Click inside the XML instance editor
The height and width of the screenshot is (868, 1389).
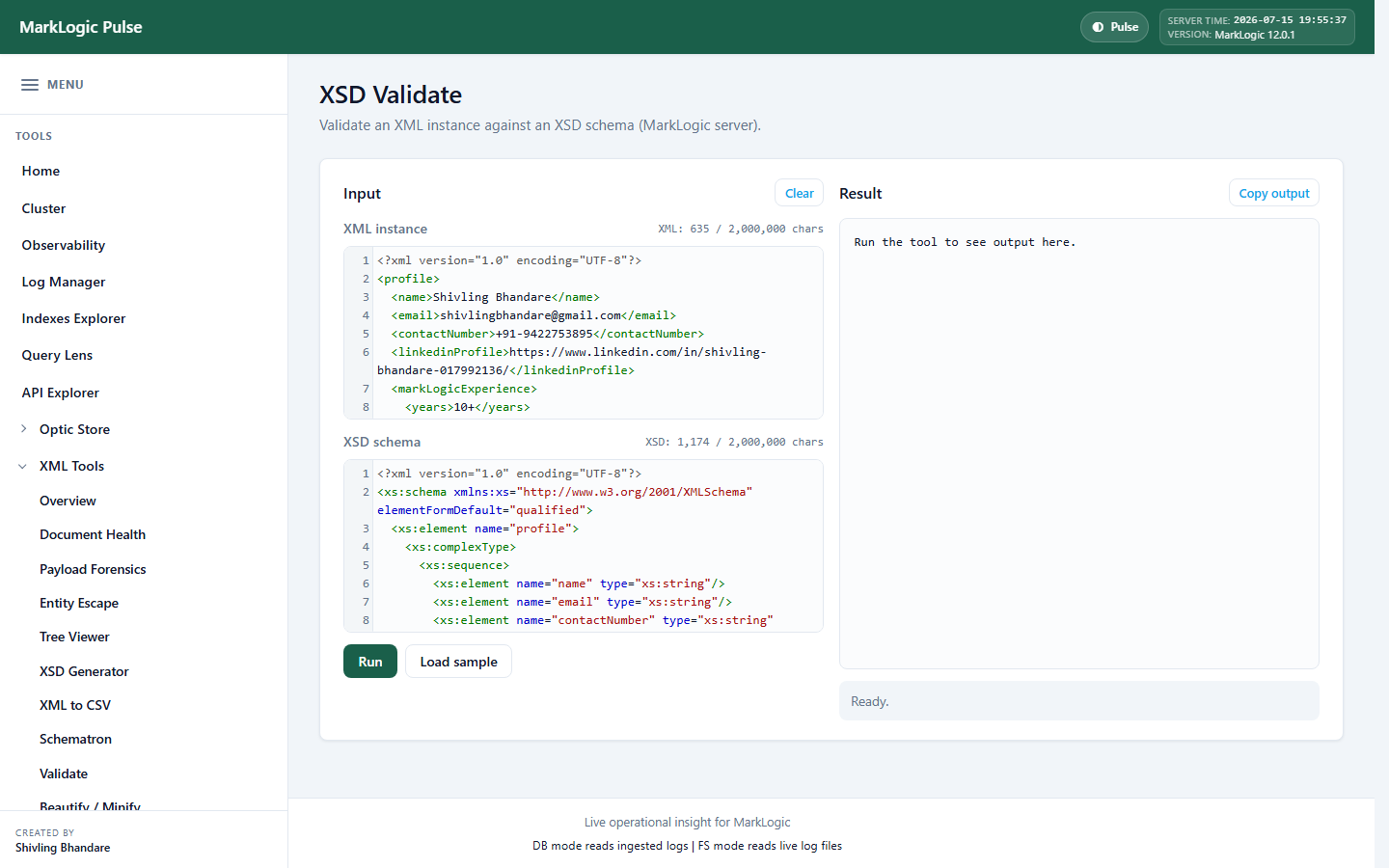pos(584,333)
